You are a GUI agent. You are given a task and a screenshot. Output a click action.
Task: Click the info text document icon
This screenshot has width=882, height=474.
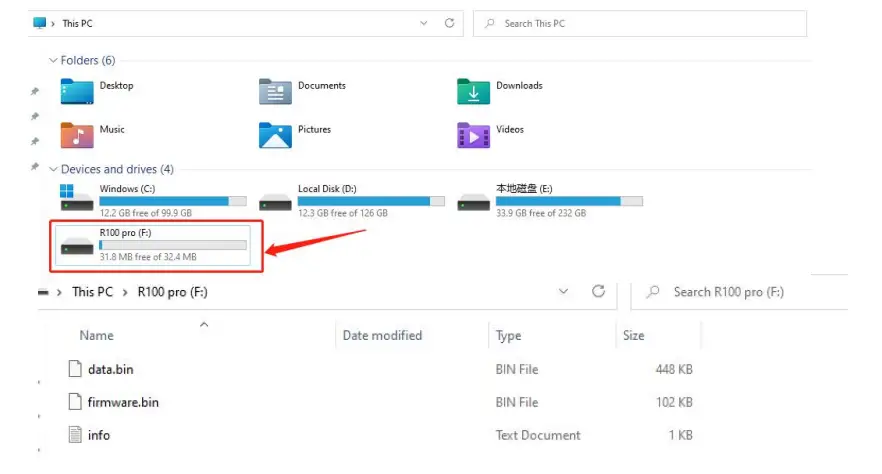(x=75, y=435)
